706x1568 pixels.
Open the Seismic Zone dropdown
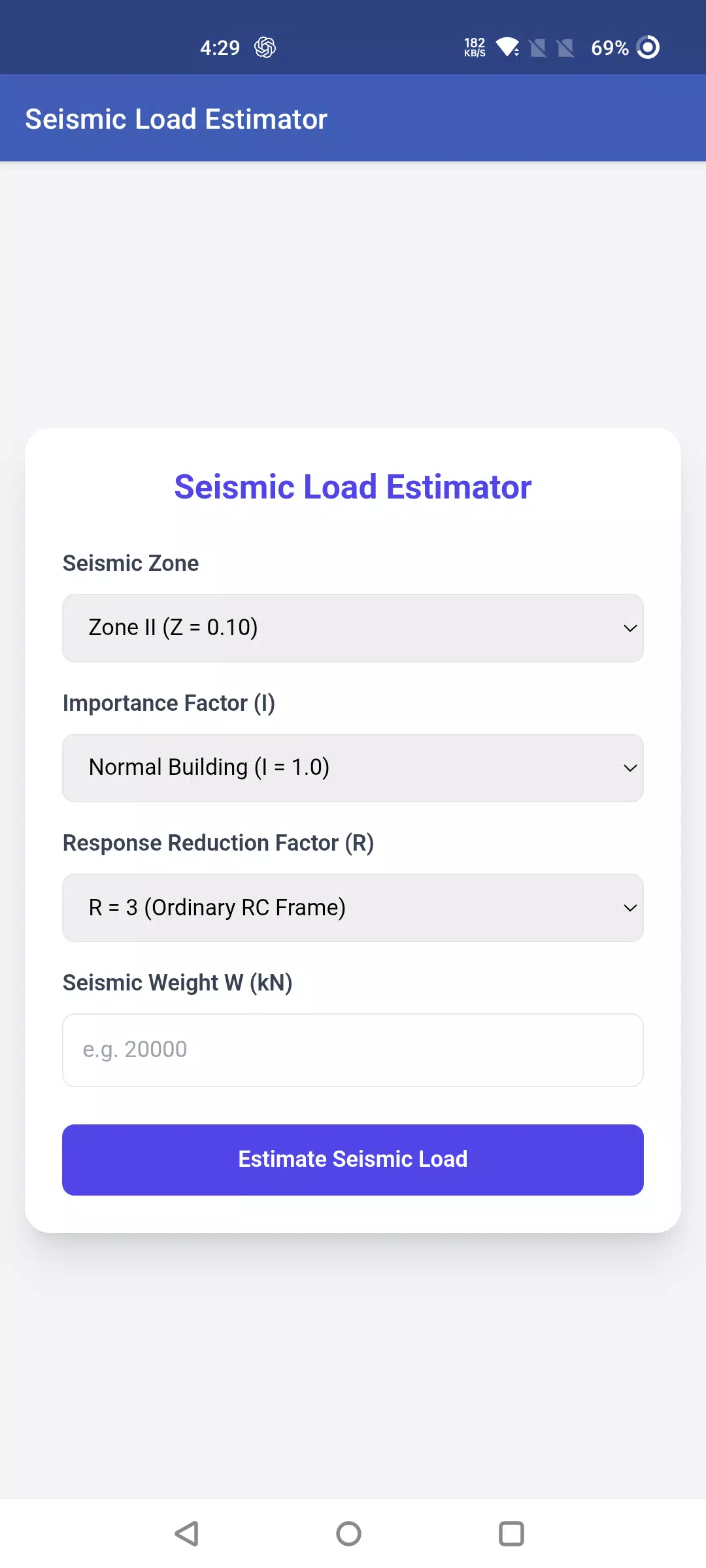click(x=353, y=628)
